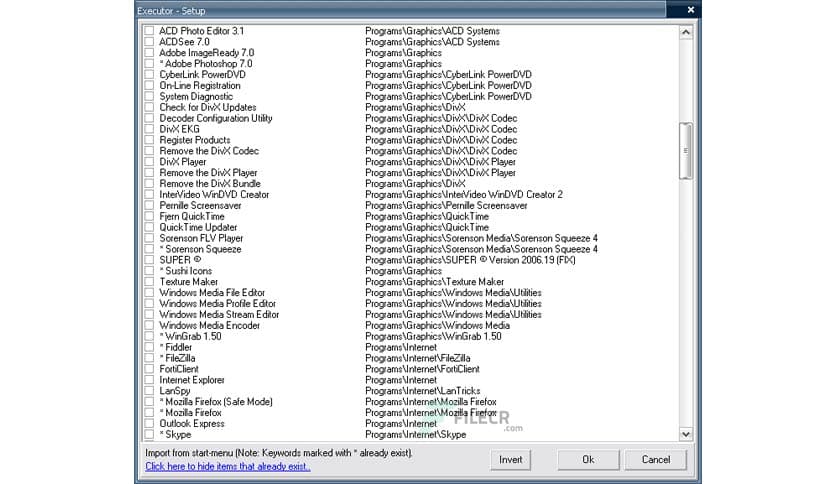
Task: Click the Pernille Screensaver list item
Action: (x=200, y=206)
